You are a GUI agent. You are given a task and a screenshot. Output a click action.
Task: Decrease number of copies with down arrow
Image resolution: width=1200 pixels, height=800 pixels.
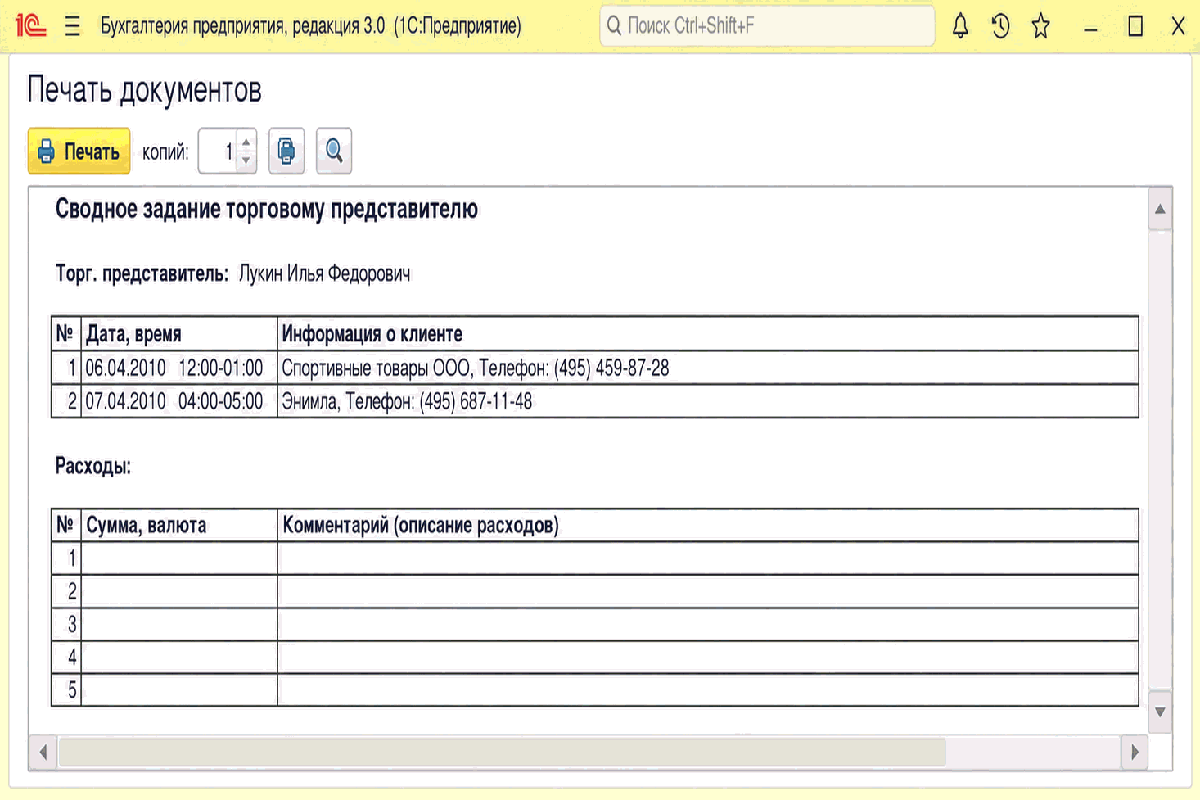coord(246,160)
